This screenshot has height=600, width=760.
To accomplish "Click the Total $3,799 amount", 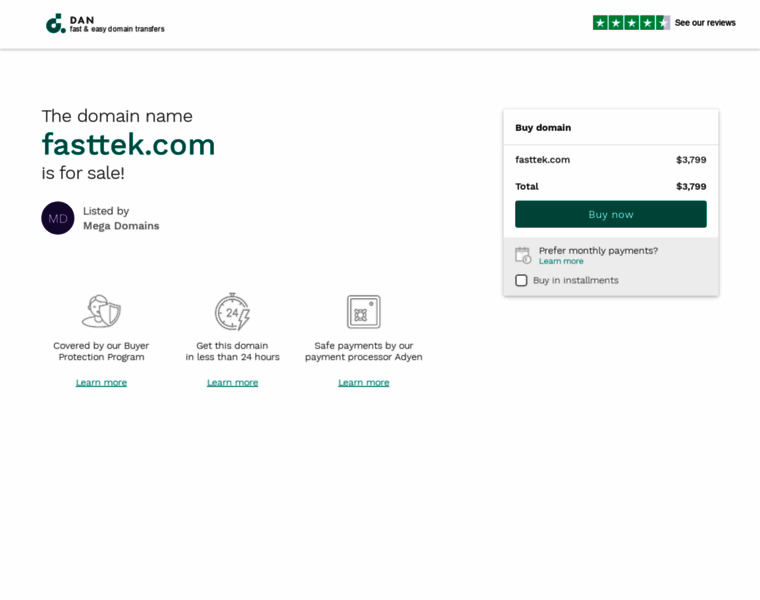I will click(x=691, y=187).
